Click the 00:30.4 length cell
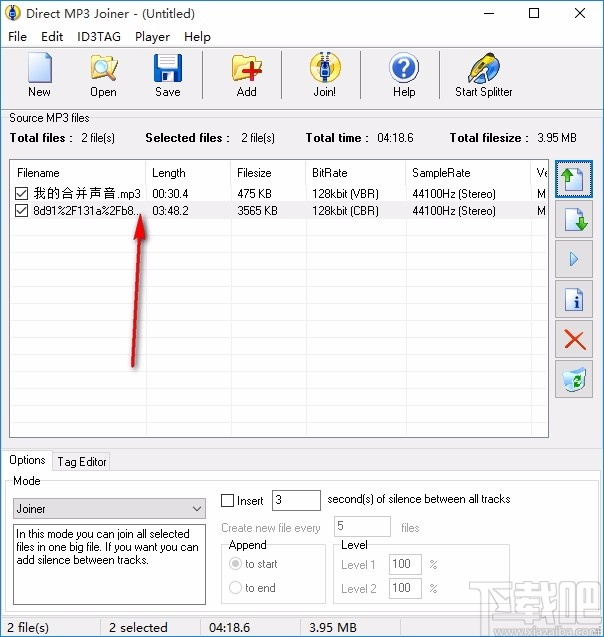This screenshot has width=604, height=637. [x=170, y=193]
